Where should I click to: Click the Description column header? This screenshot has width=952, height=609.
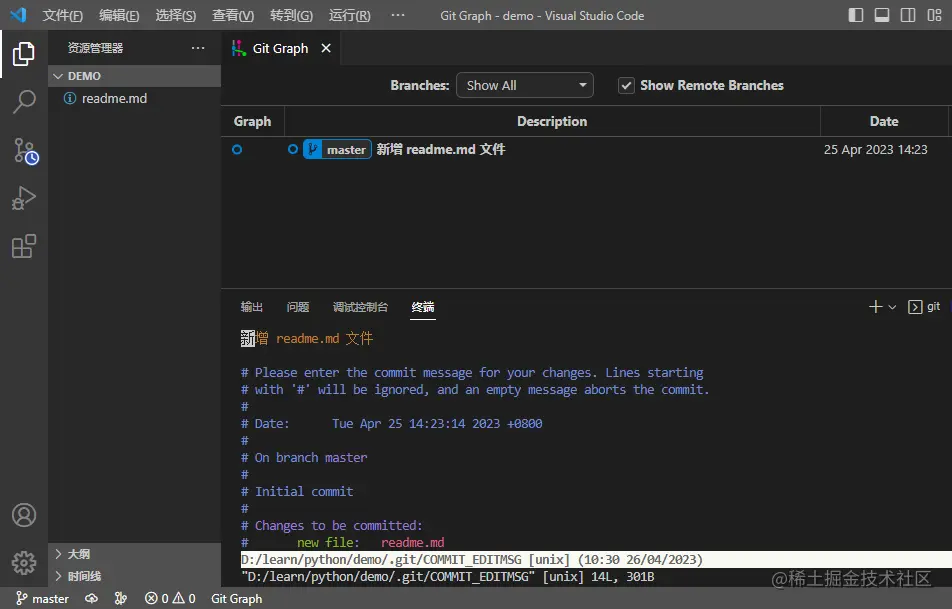pos(552,121)
